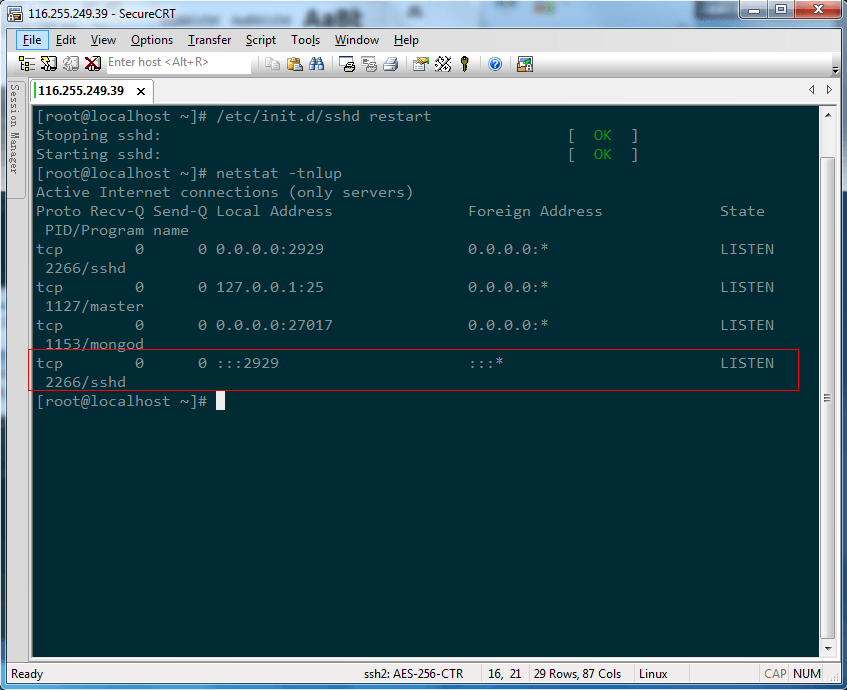Viewport: 847px width, 690px height.
Task: Launch the public key assistant key icon
Action: tap(465, 63)
